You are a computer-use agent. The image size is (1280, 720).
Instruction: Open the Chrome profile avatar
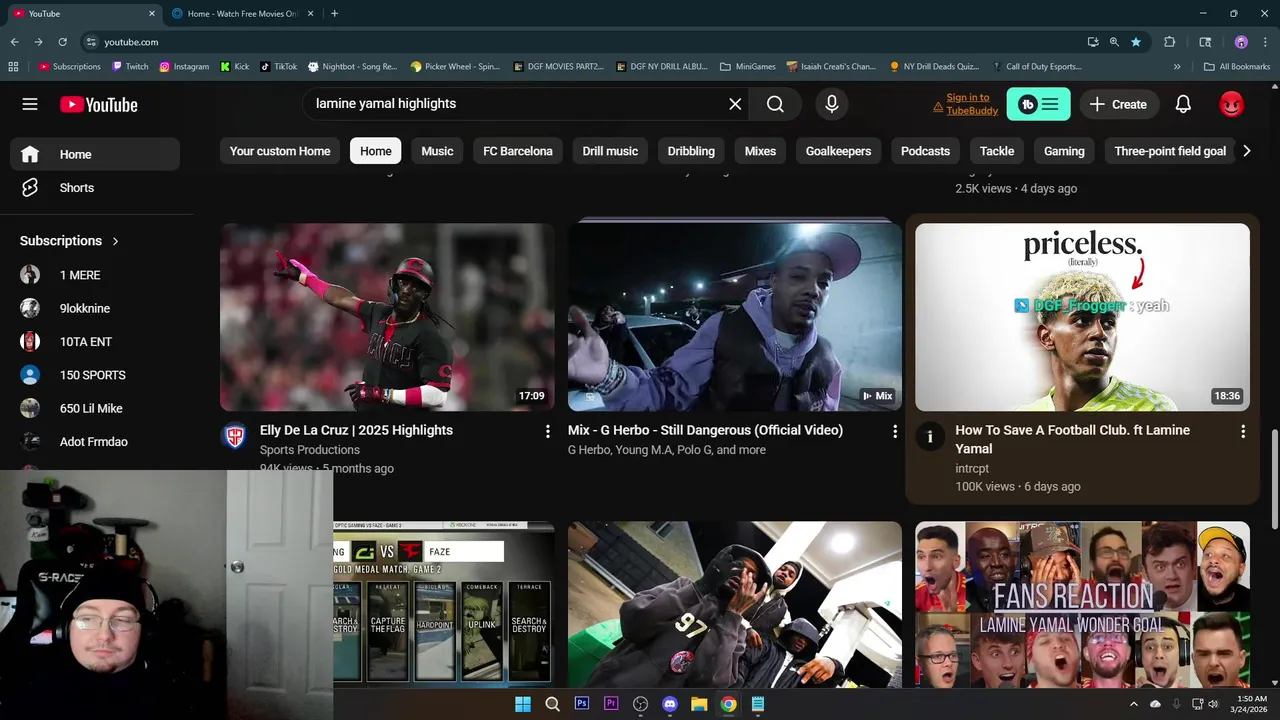coord(1241,42)
